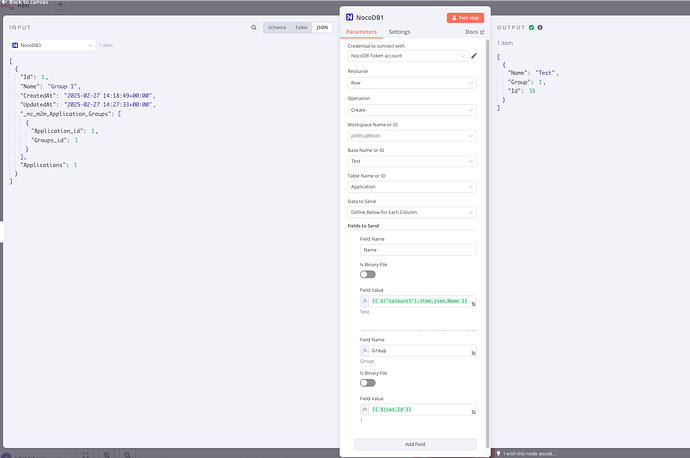Screen dimensions: 690x458
Task: Open Data to Send dropdown
Action: point(412,212)
